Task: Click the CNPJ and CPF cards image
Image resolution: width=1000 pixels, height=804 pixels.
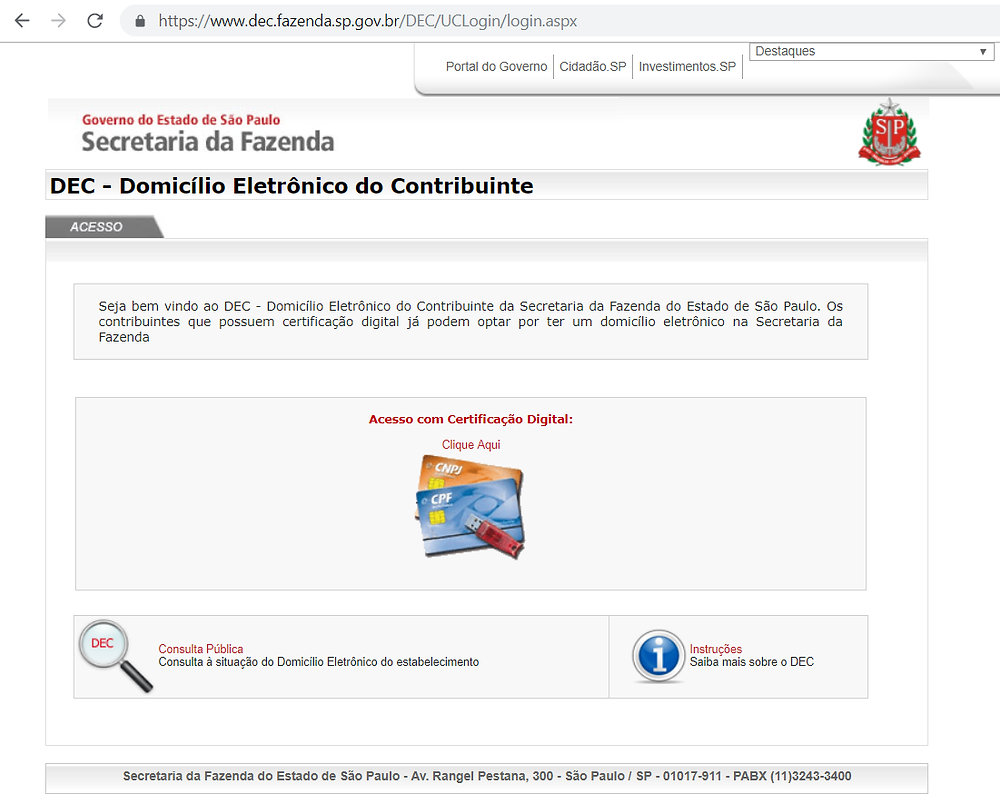Action: pos(470,507)
